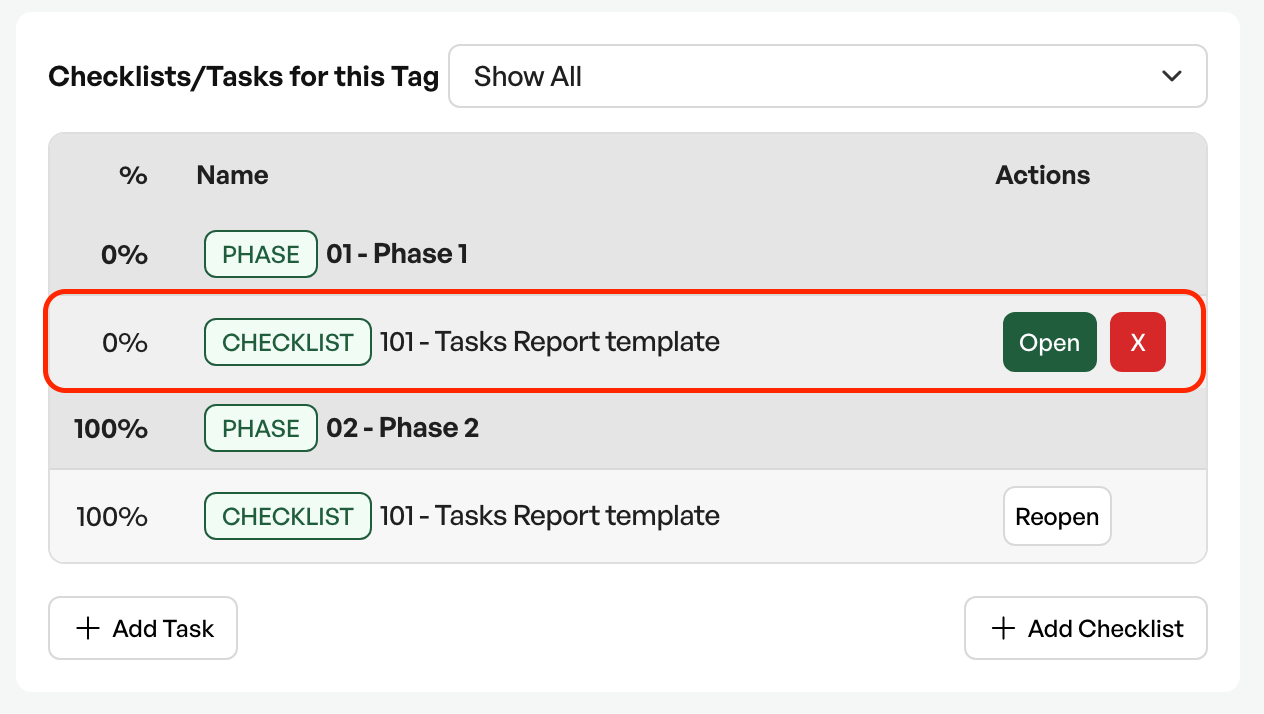The height and width of the screenshot is (714, 1264).
Task: Click the 100% value beside Phase 2
Action: click(111, 428)
